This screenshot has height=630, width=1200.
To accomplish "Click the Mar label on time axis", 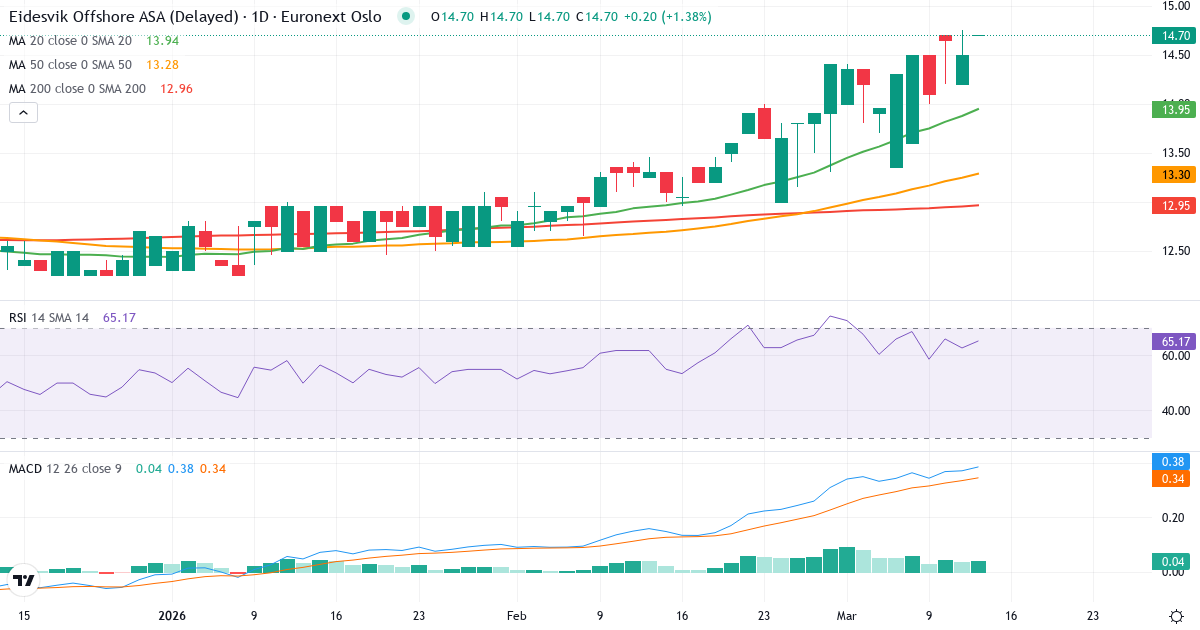I will (847, 616).
